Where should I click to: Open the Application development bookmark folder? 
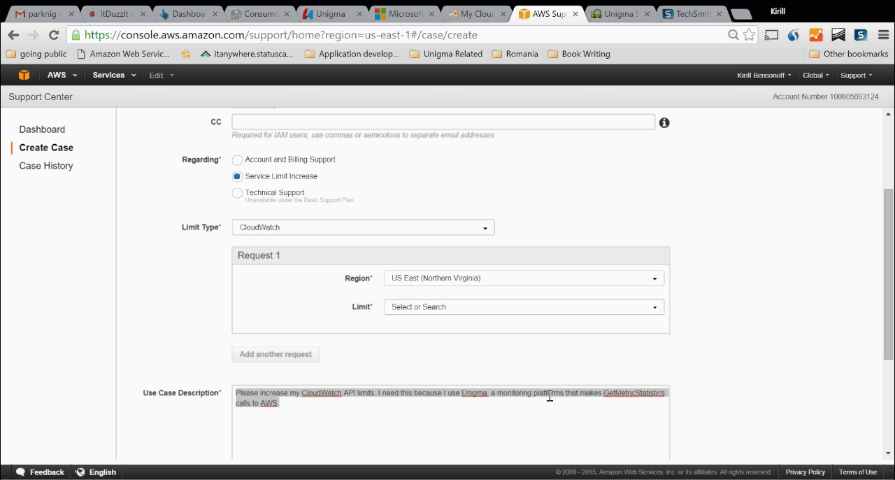pyautogui.click(x=352, y=54)
